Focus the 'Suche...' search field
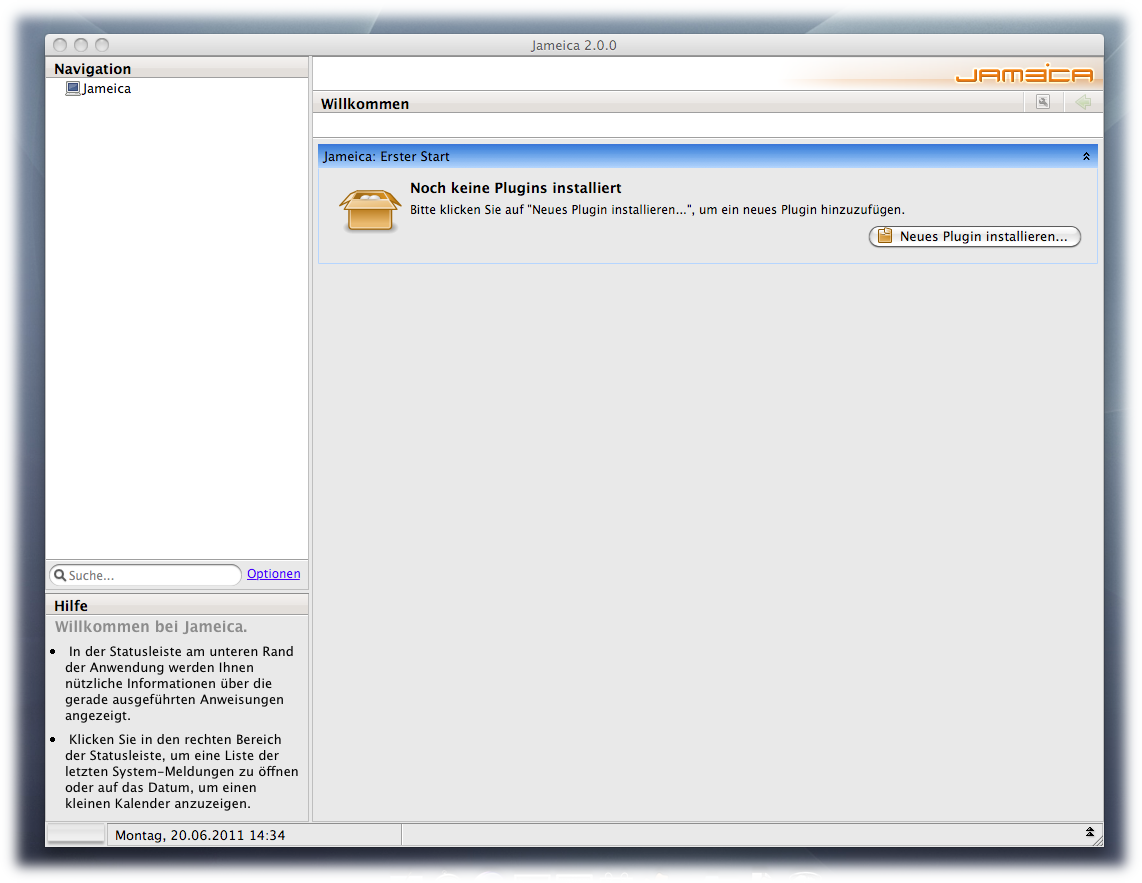 point(145,575)
